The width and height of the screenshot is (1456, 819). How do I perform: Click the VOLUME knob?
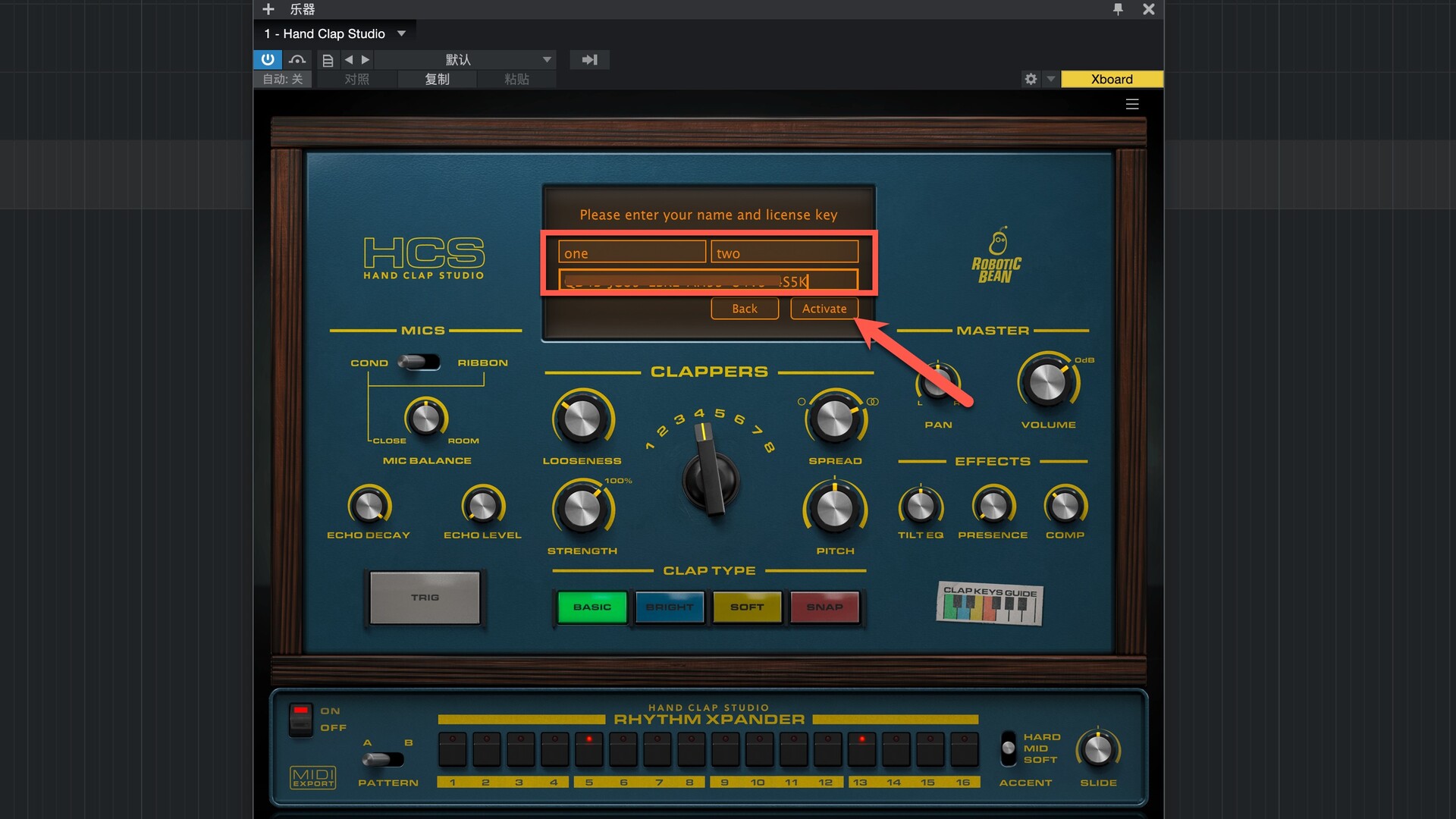pyautogui.click(x=1048, y=381)
